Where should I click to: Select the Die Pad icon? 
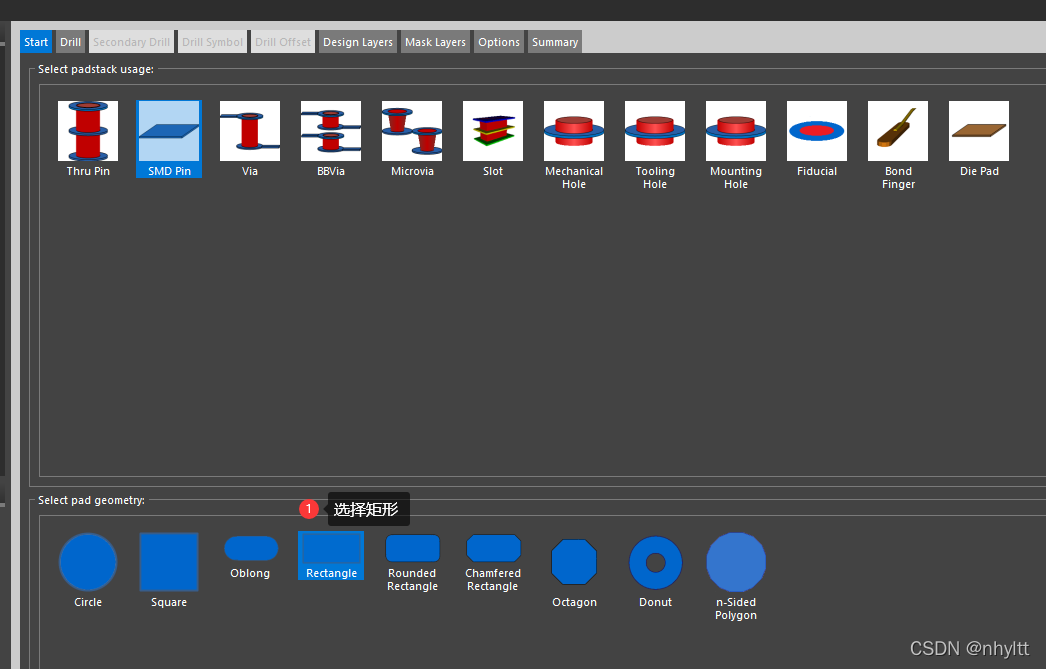coord(979,131)
